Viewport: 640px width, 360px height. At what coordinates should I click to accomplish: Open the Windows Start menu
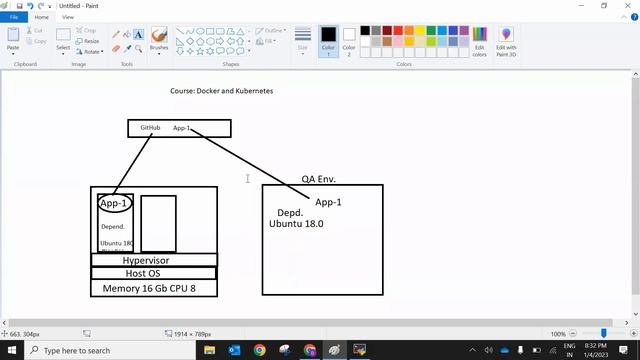tap(12, 350)
